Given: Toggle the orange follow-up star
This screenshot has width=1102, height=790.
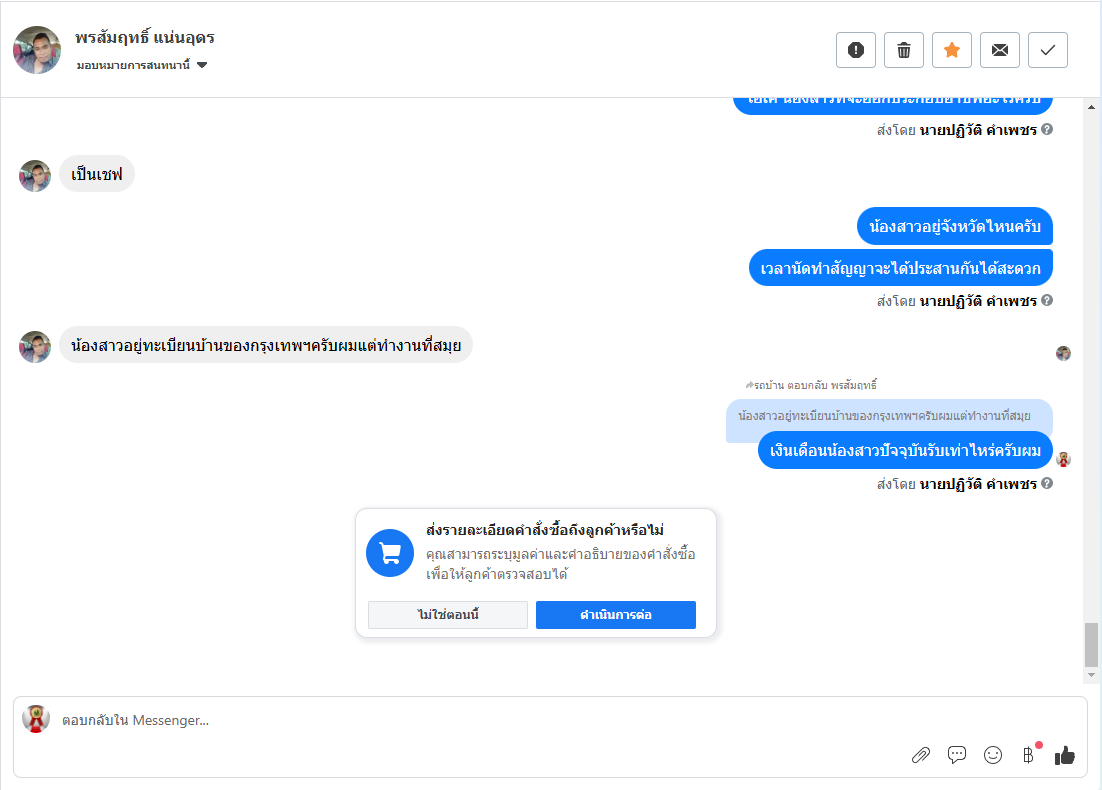Looking at the screenshot, I should (952, 50).
